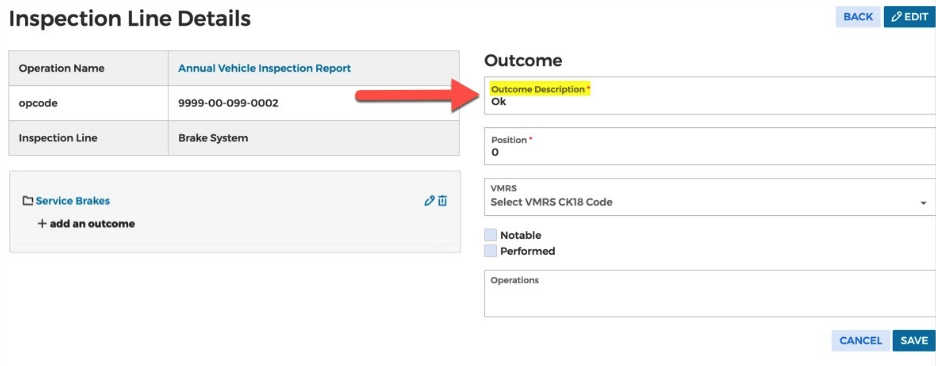Open the Service Brakes folder icon
The height and width of the screenshot is (366, 936).
27,201
